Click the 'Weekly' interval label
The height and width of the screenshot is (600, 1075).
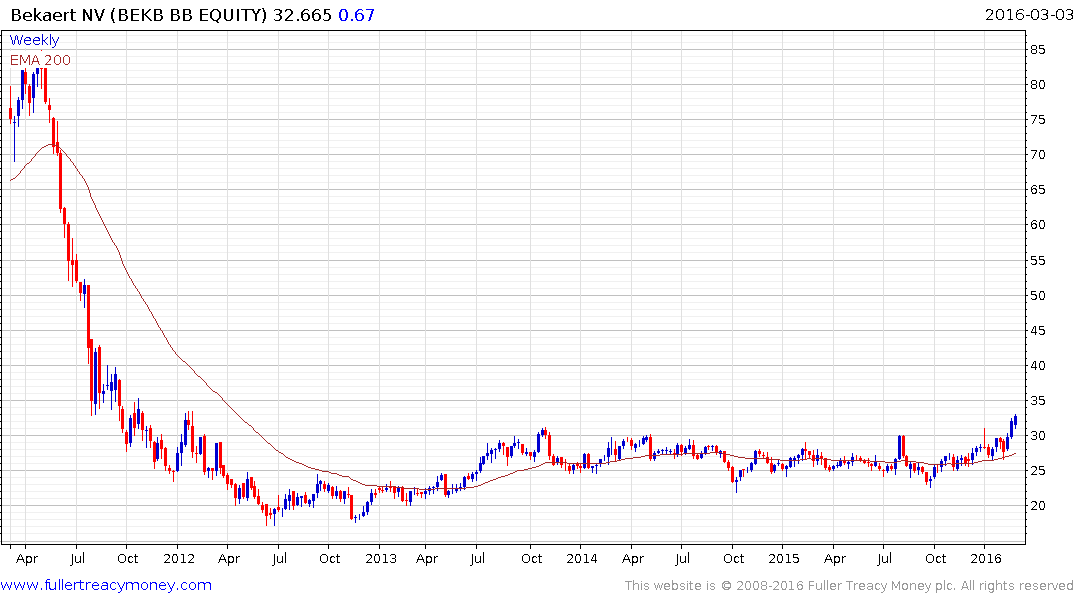tap(34, 40)
